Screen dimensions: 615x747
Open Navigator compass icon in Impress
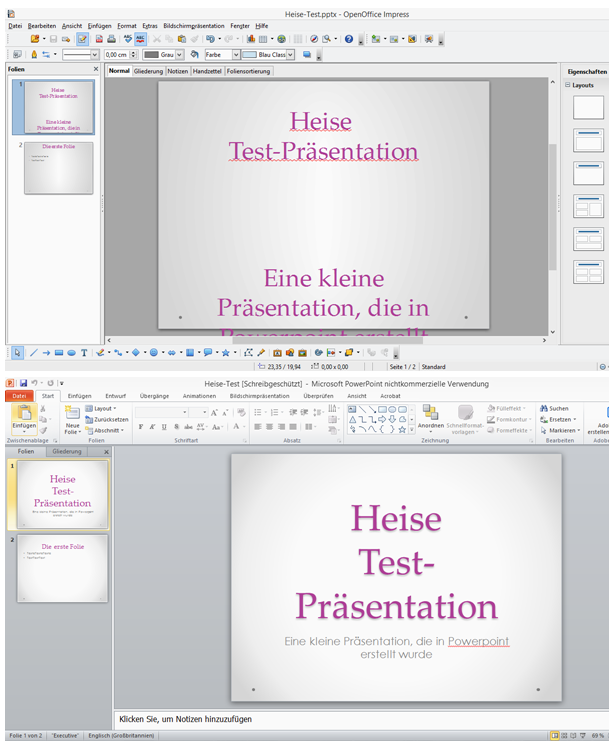pyautogui.click(x=314, y=39)
